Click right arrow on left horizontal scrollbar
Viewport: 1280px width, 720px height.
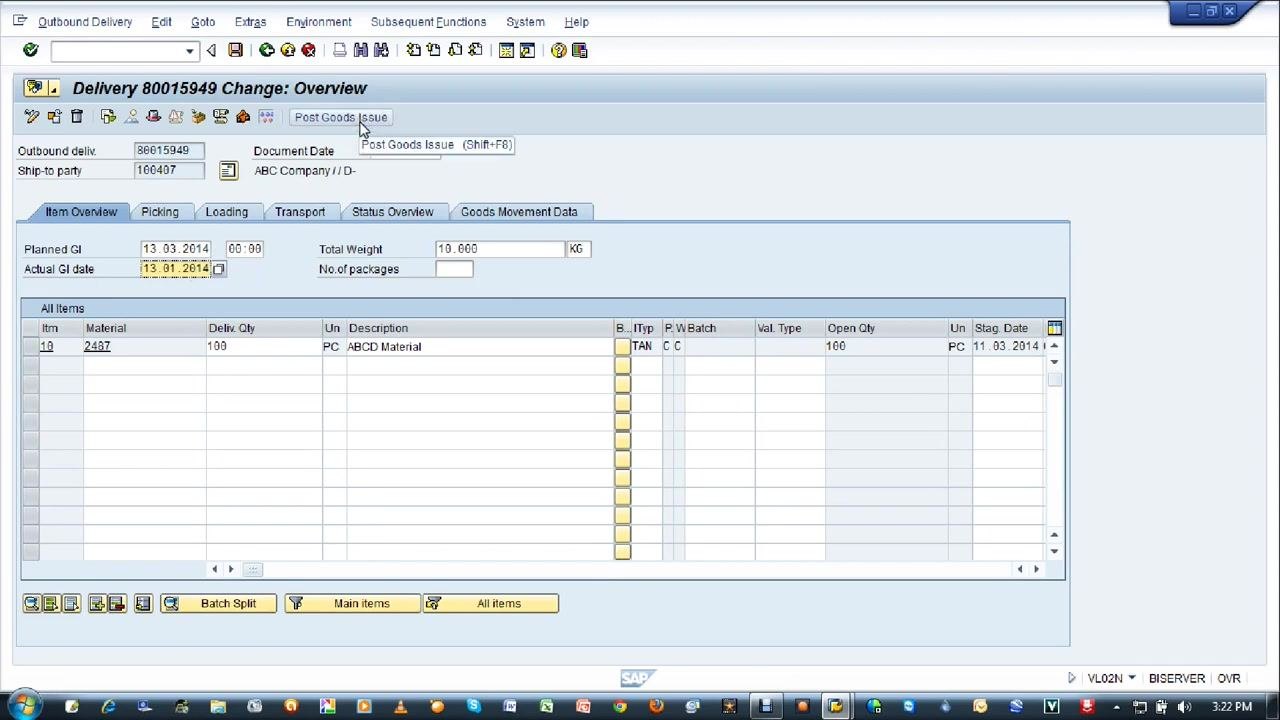(x=231, y=569)
